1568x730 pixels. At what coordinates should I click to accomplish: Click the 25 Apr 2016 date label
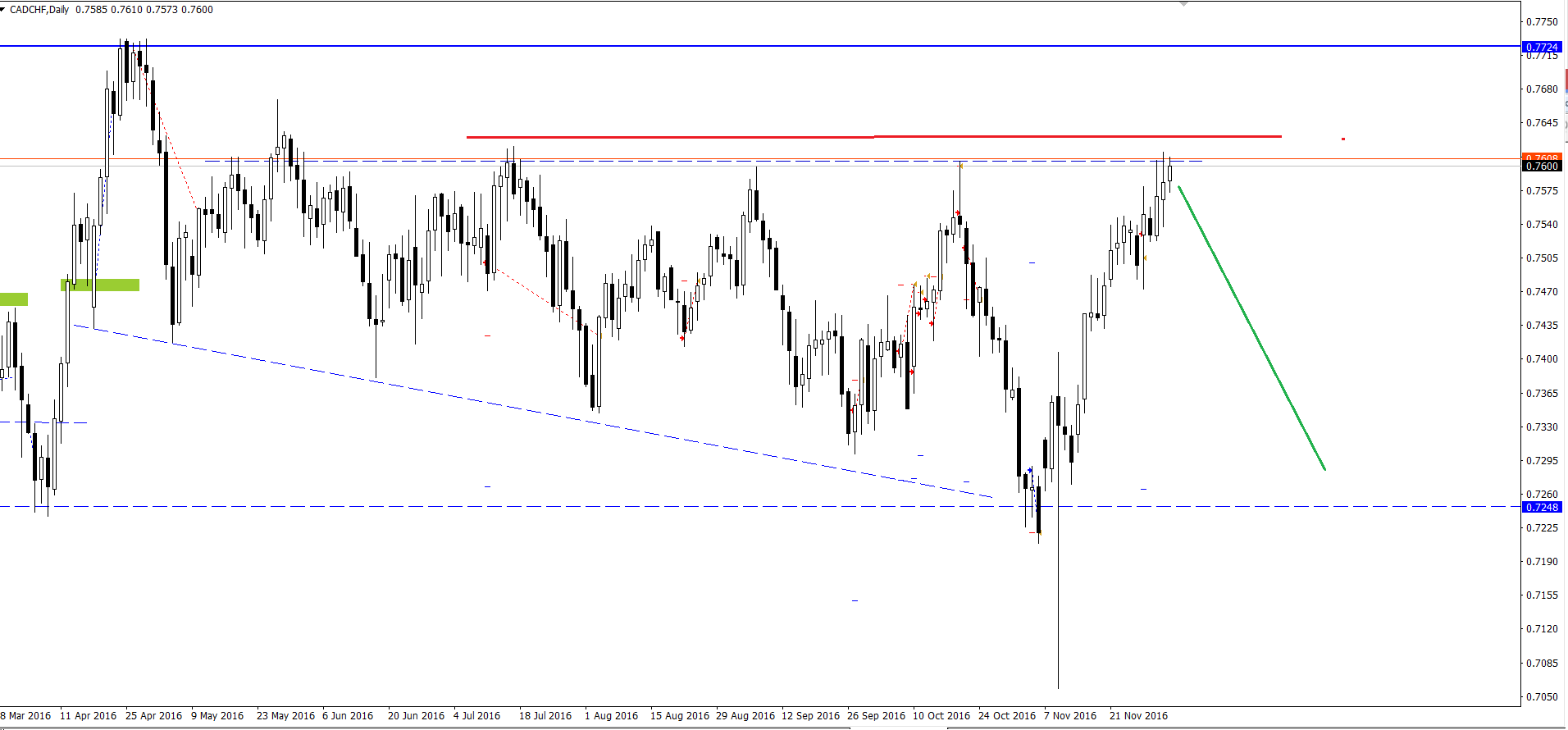(x=154, y=715)
